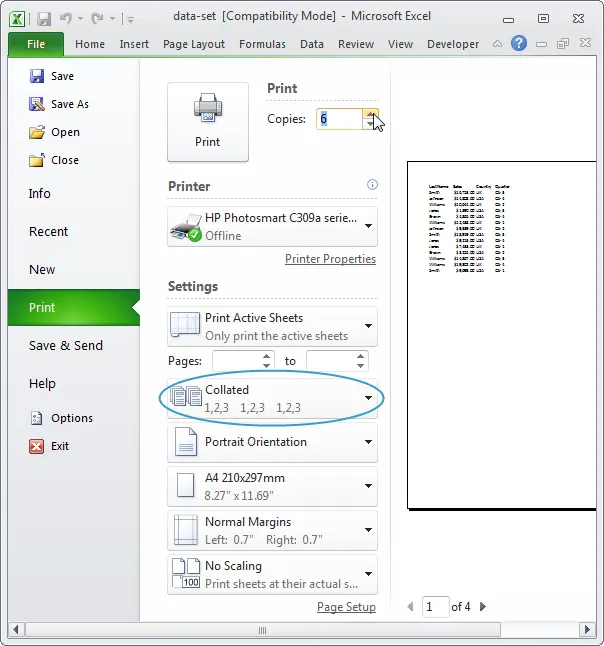Select Recent in the backstage sidebar
Image resolution: width=604 pixels, height=646 pixels.
coord(48,232)
